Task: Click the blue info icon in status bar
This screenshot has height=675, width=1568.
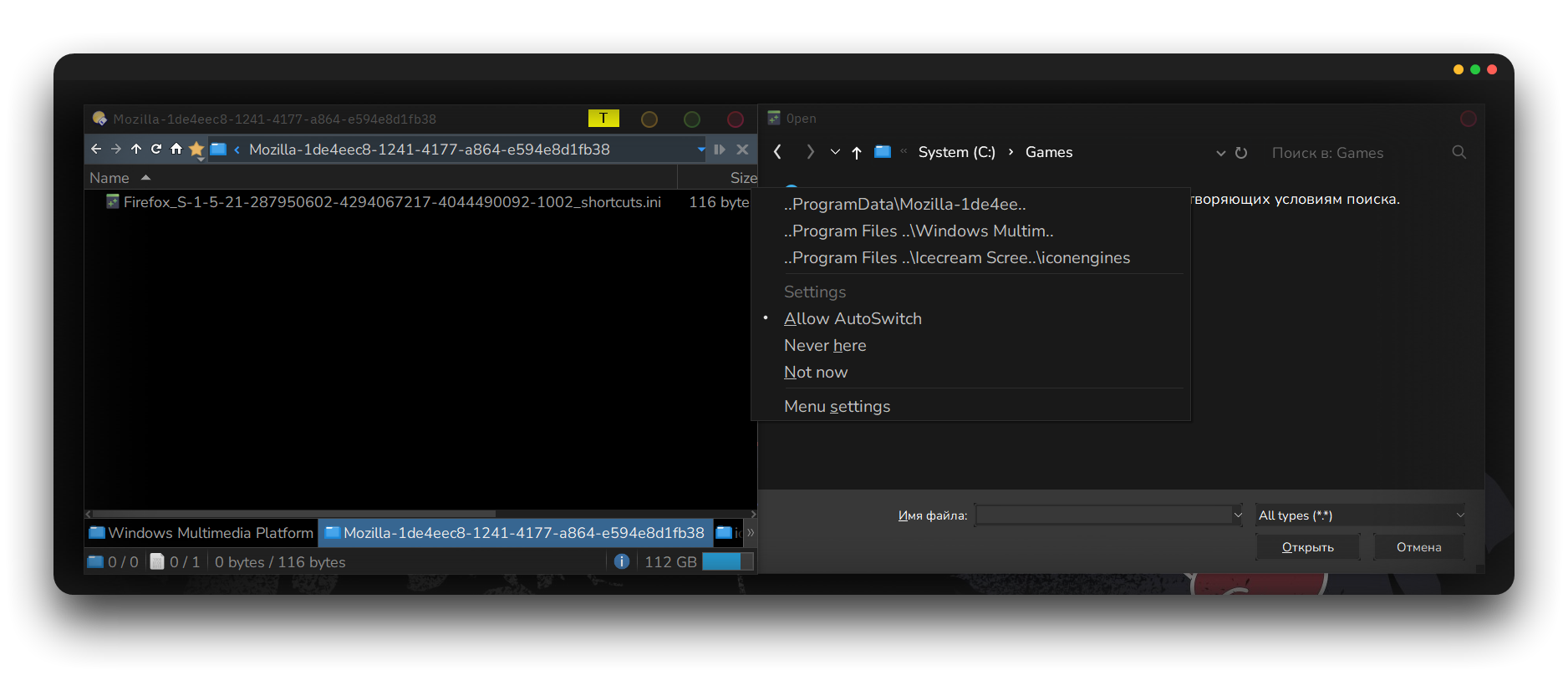Action: [621, 562]
